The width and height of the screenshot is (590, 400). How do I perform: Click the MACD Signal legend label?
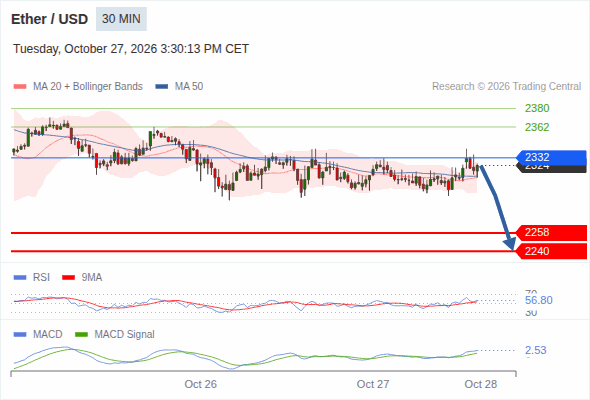click(125, 335)
